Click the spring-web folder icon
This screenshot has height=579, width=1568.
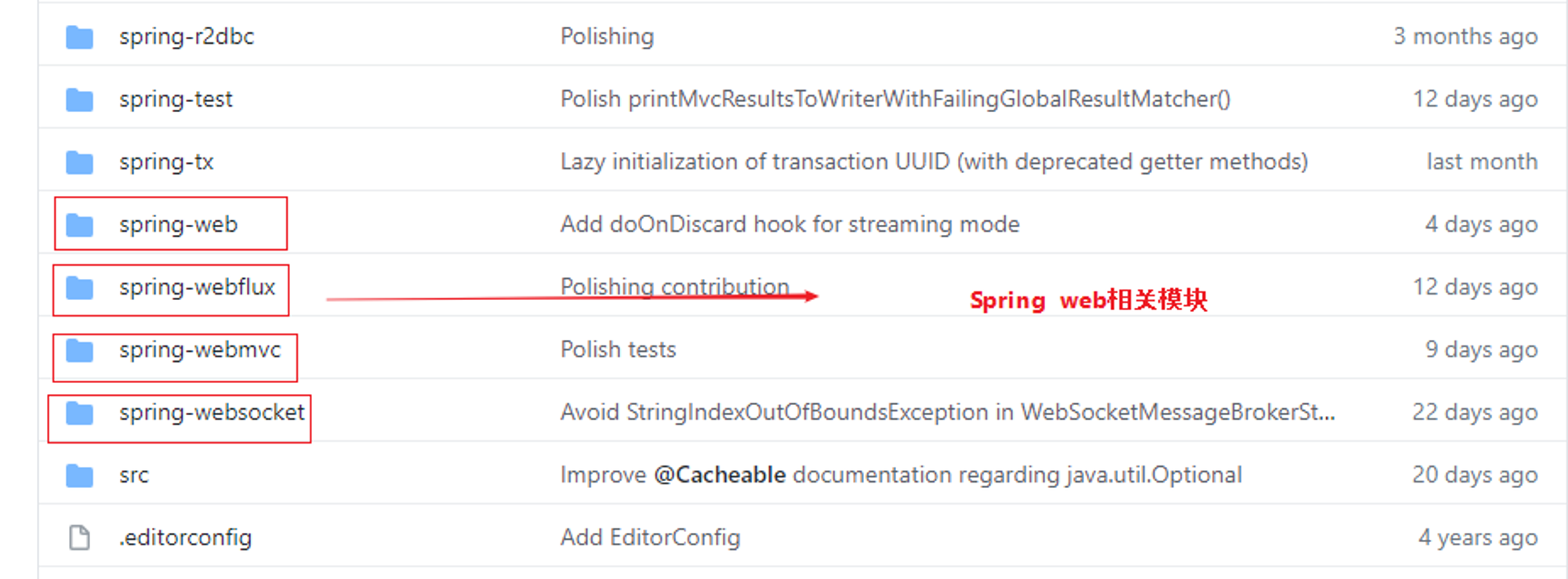[x=79, y=225]
